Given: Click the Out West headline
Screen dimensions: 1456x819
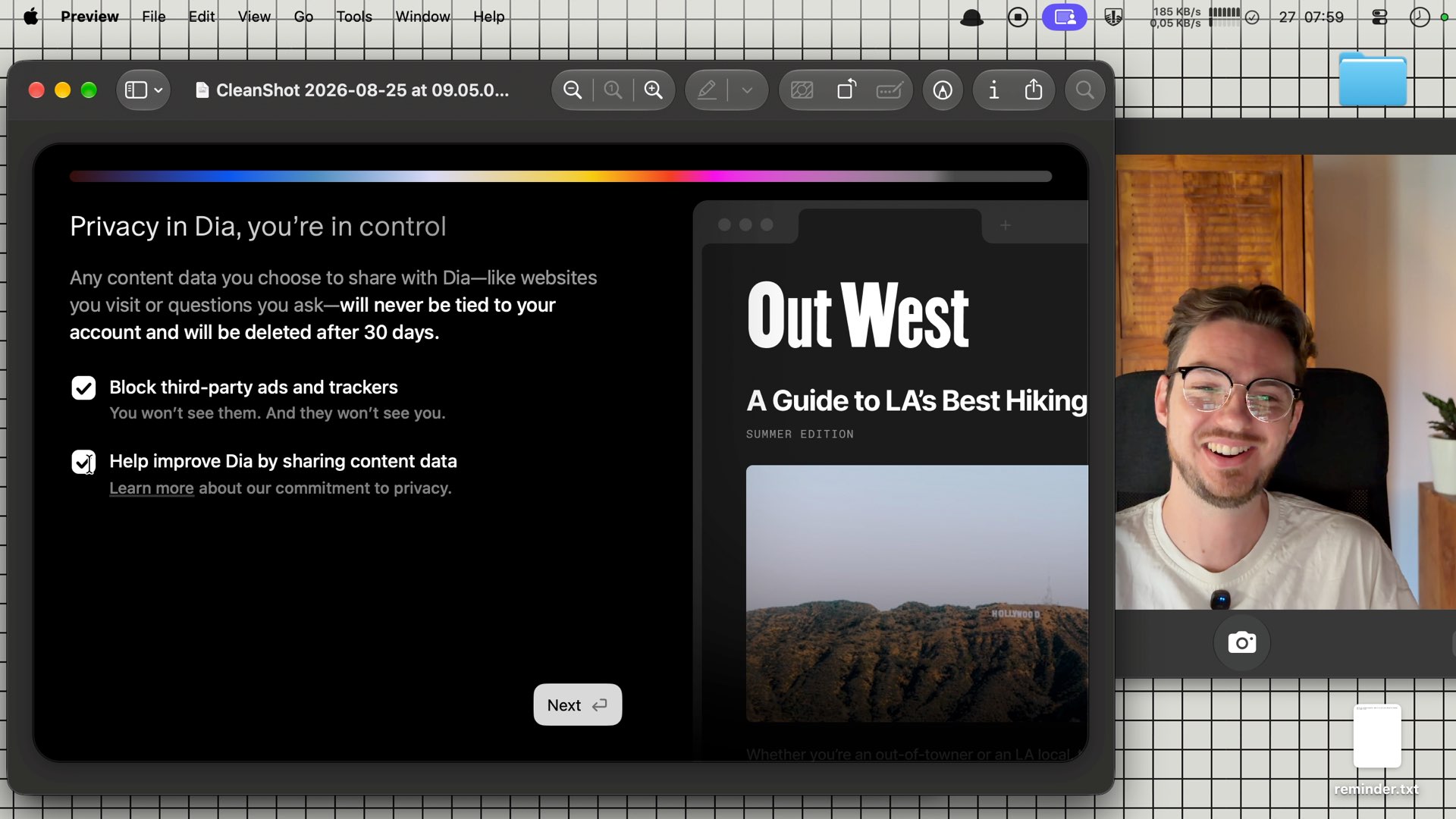Looking at the screenshot, I should [x=858, y=315].
